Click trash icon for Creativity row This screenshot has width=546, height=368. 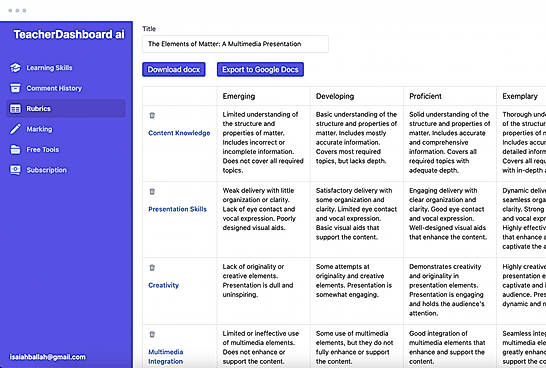(x=152, y=267)
